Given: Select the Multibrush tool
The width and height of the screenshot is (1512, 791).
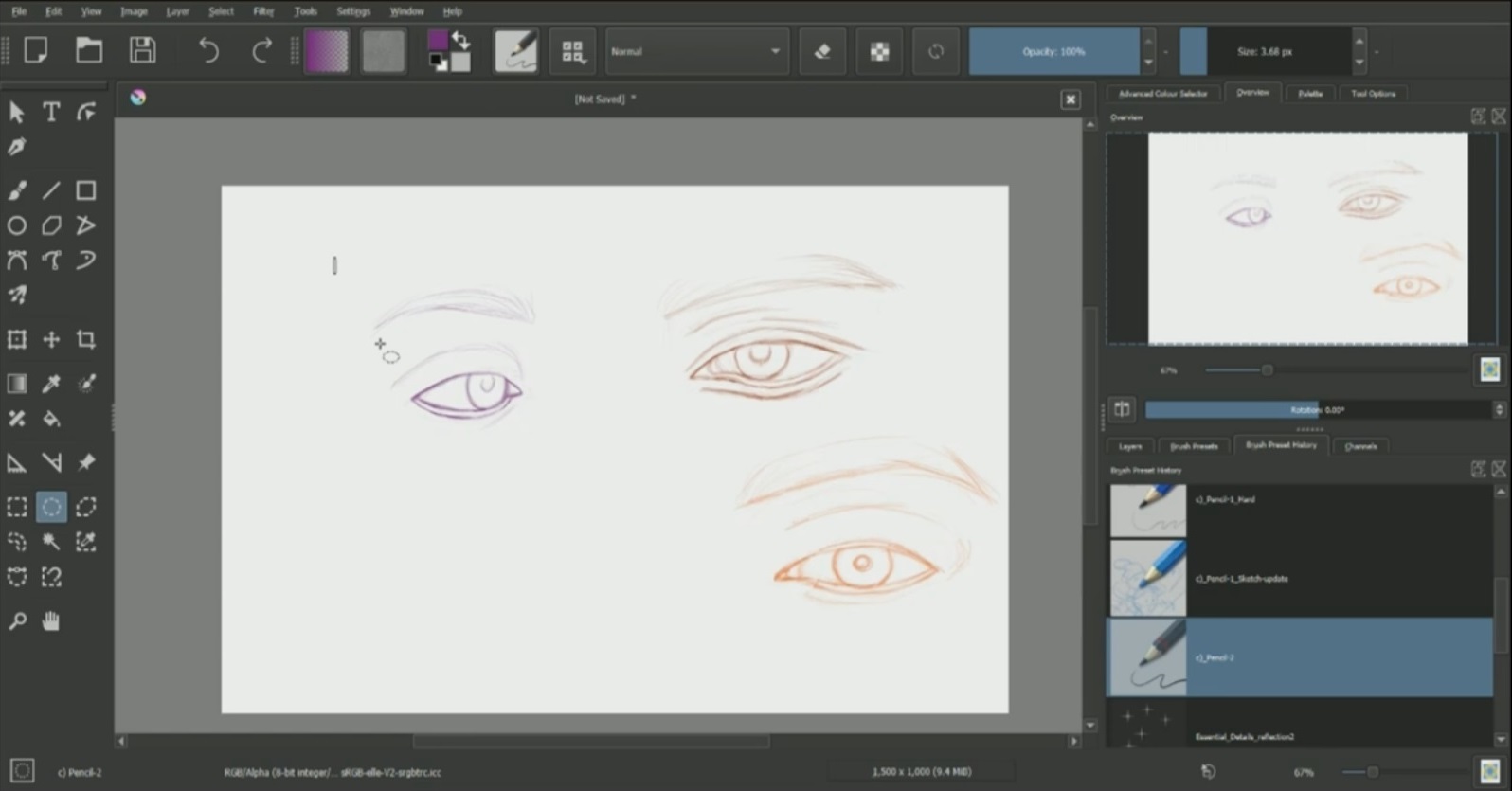Looking at the screenshot, I should point(17,295).
